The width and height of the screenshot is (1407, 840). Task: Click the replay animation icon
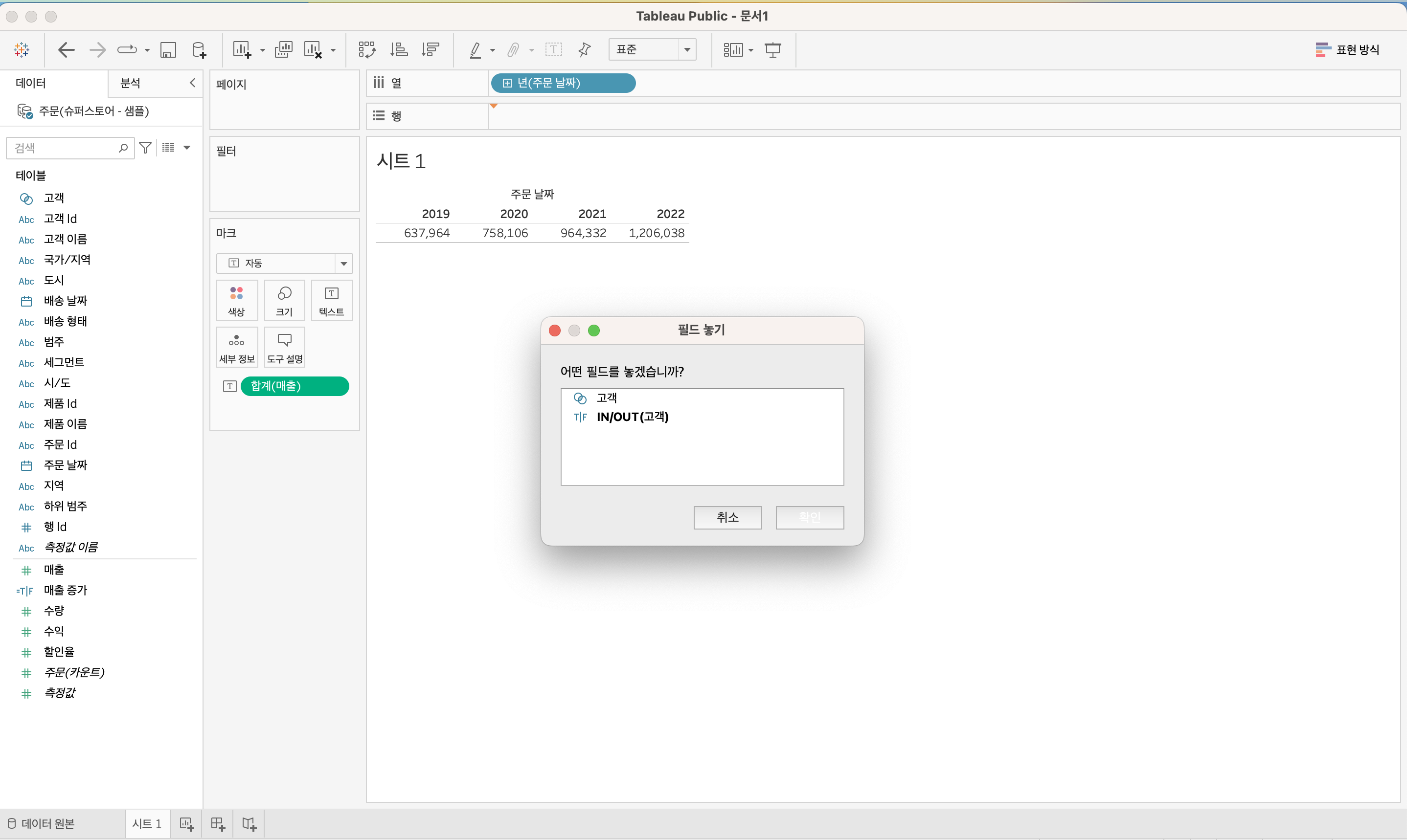[127, 50]
